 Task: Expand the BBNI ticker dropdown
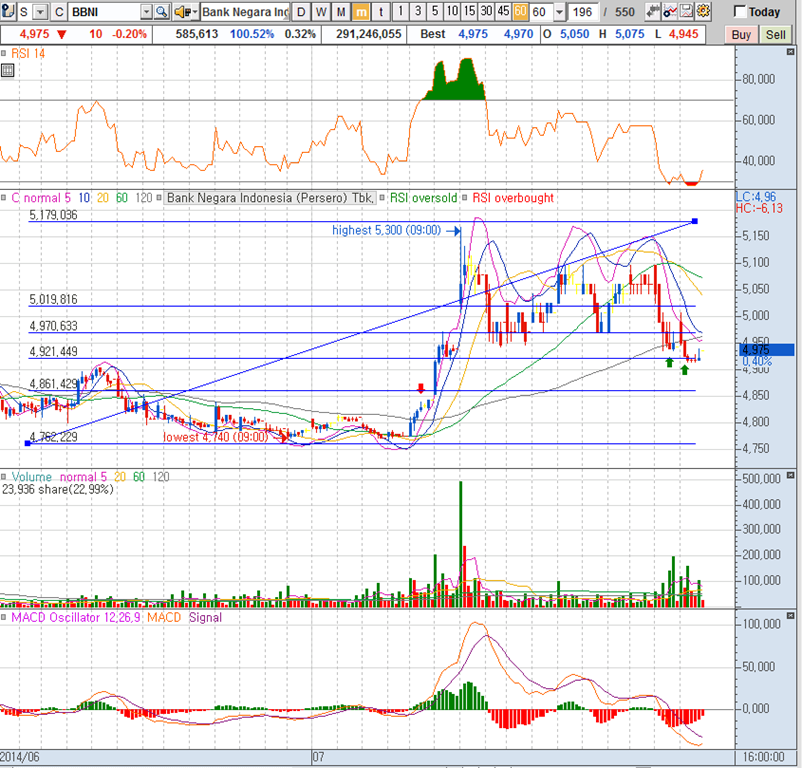point(146,11)
